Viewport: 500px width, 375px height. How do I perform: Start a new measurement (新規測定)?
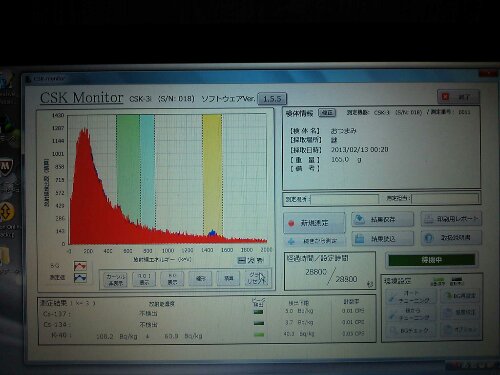point(315,223)
